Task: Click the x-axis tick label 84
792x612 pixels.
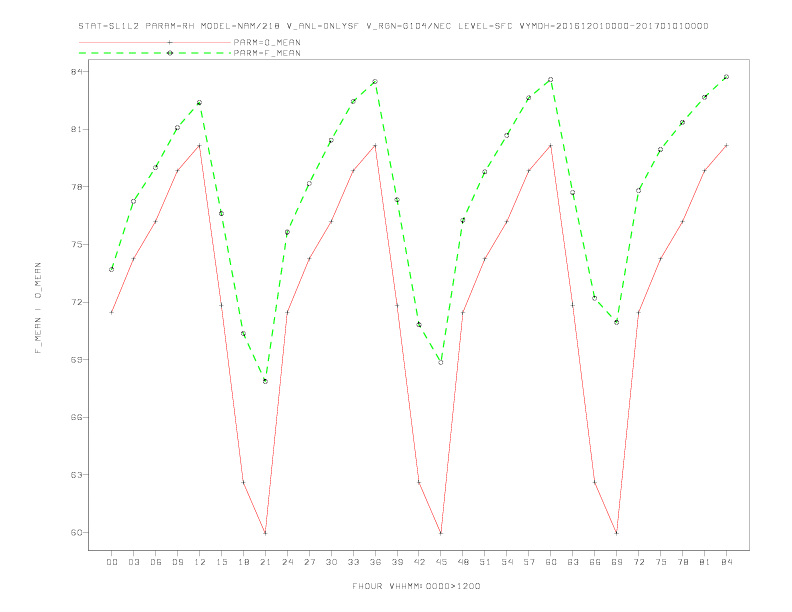Action: [727, 562]
